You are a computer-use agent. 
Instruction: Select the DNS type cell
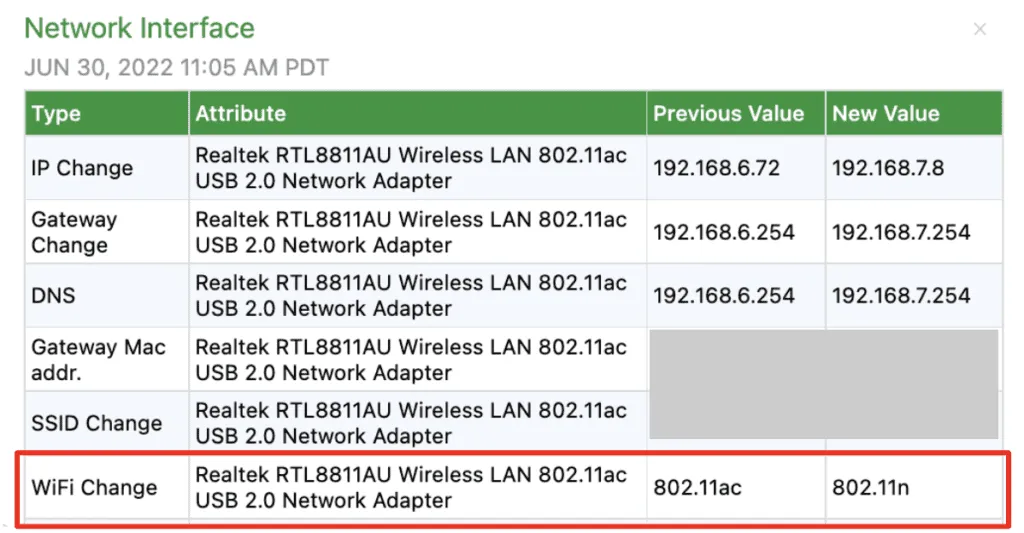coord(54,296)
